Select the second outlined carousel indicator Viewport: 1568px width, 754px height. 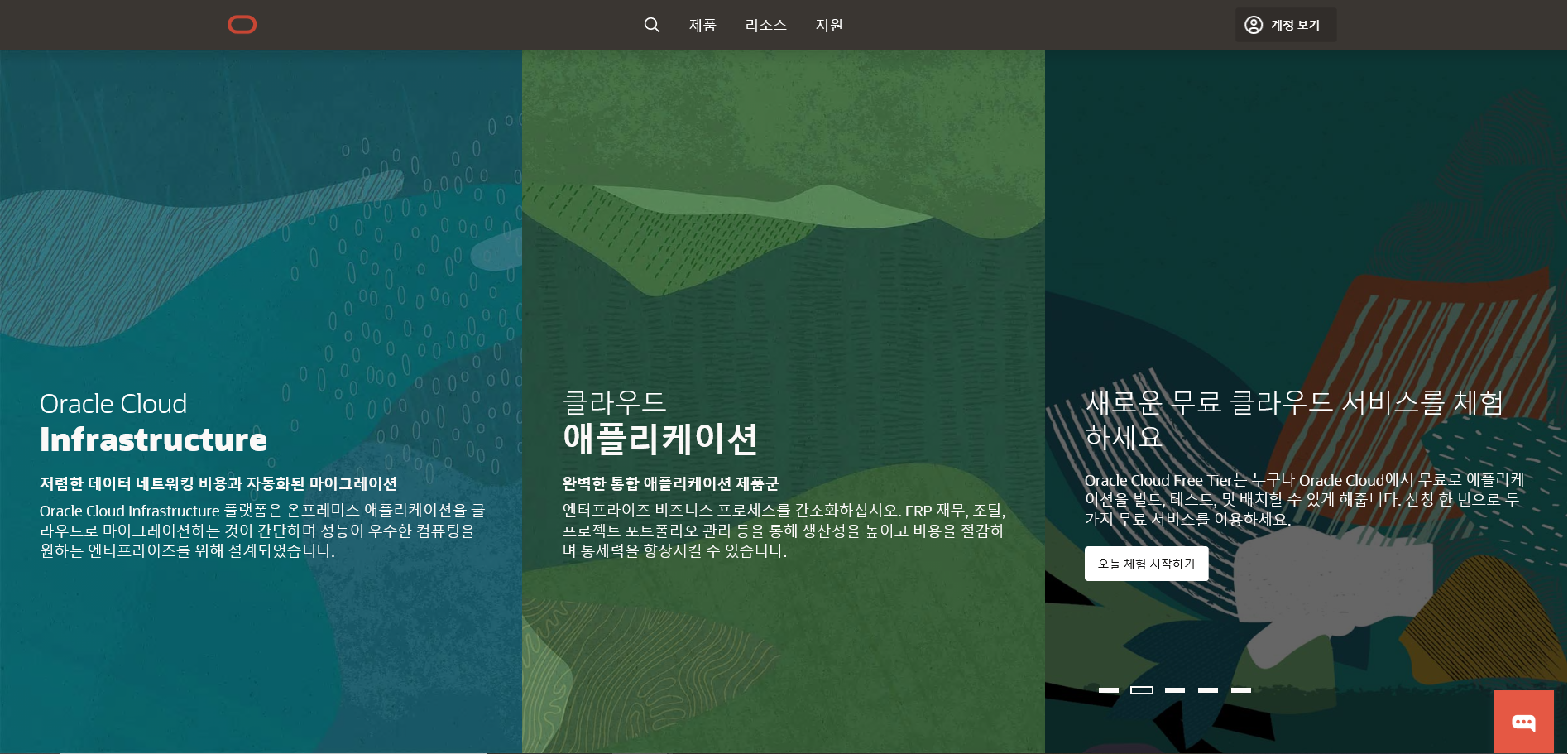[1142, 690]
